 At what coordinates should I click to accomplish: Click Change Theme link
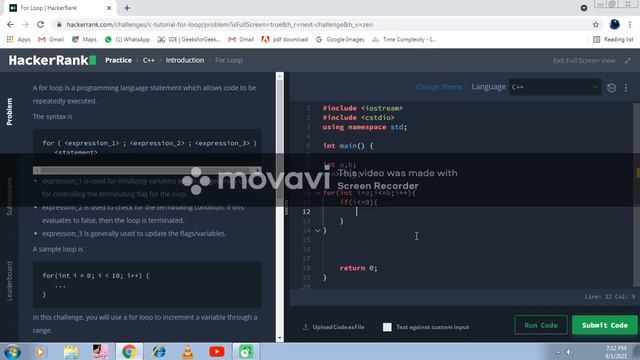pos(439,87)
